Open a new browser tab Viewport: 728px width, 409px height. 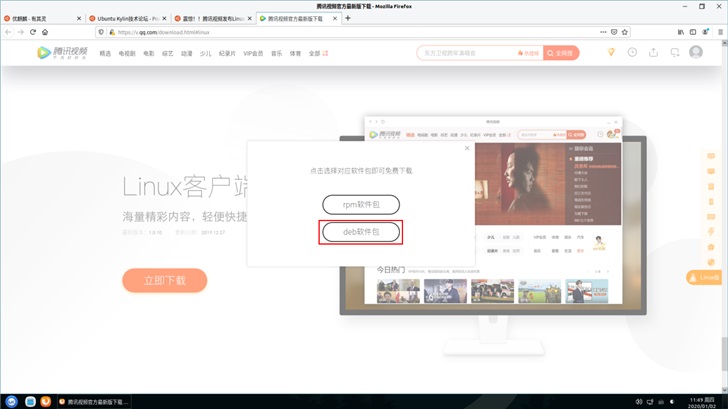(x=348, y=18)
